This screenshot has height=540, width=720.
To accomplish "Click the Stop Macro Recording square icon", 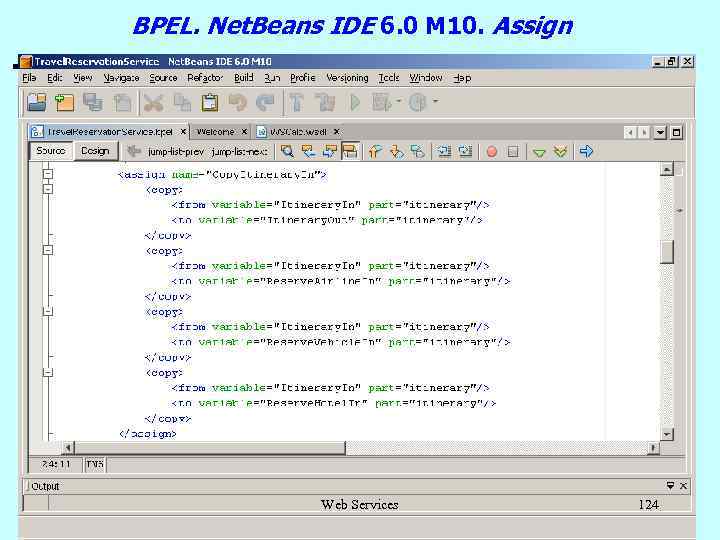I will point(513,152).
